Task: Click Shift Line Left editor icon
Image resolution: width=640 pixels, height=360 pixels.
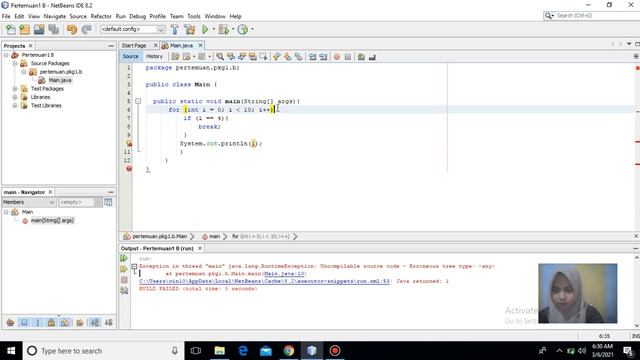Action: (313, 57)
